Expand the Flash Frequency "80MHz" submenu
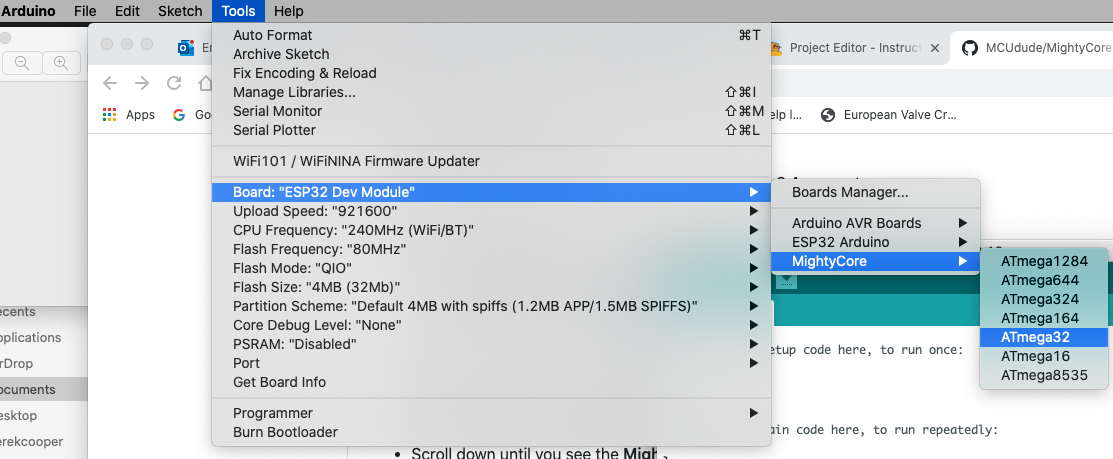This screenshot has height=459, width=1113. pyautogui.click(x=491, y=249)
